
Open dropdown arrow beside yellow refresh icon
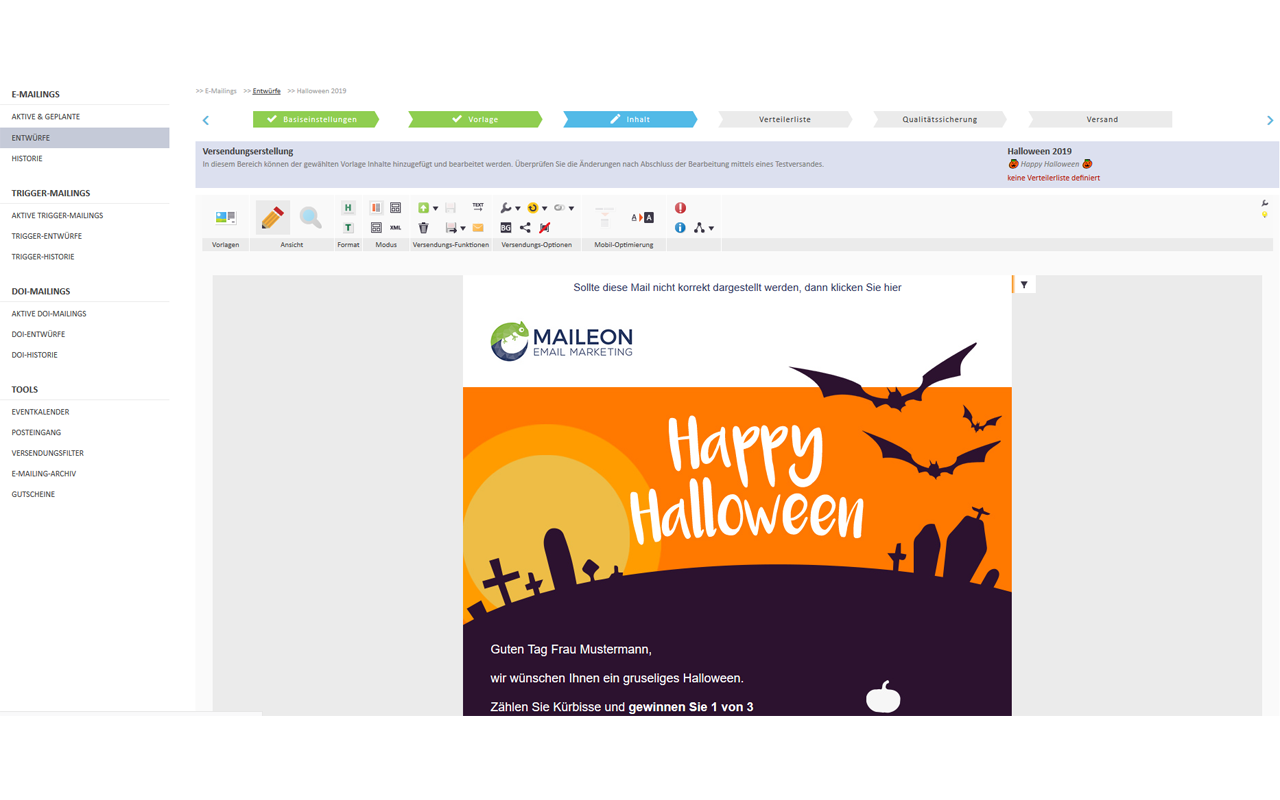pyautogui.click(x=545, y=209)
